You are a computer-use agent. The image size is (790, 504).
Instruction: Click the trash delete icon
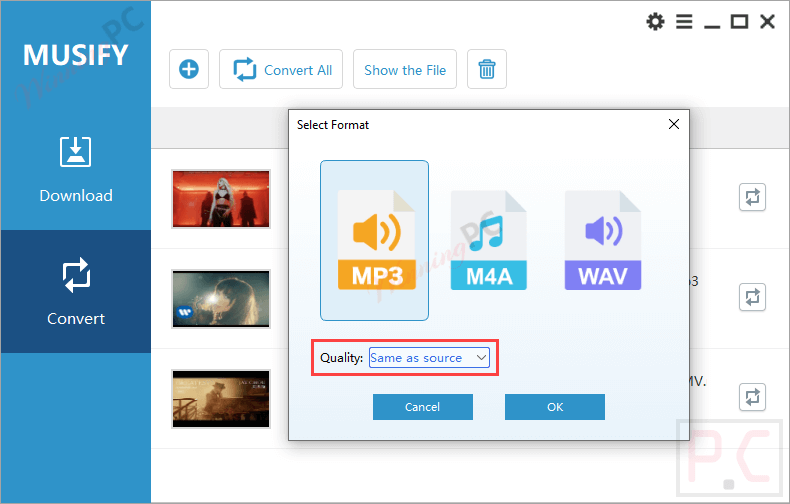coord(487,69)
